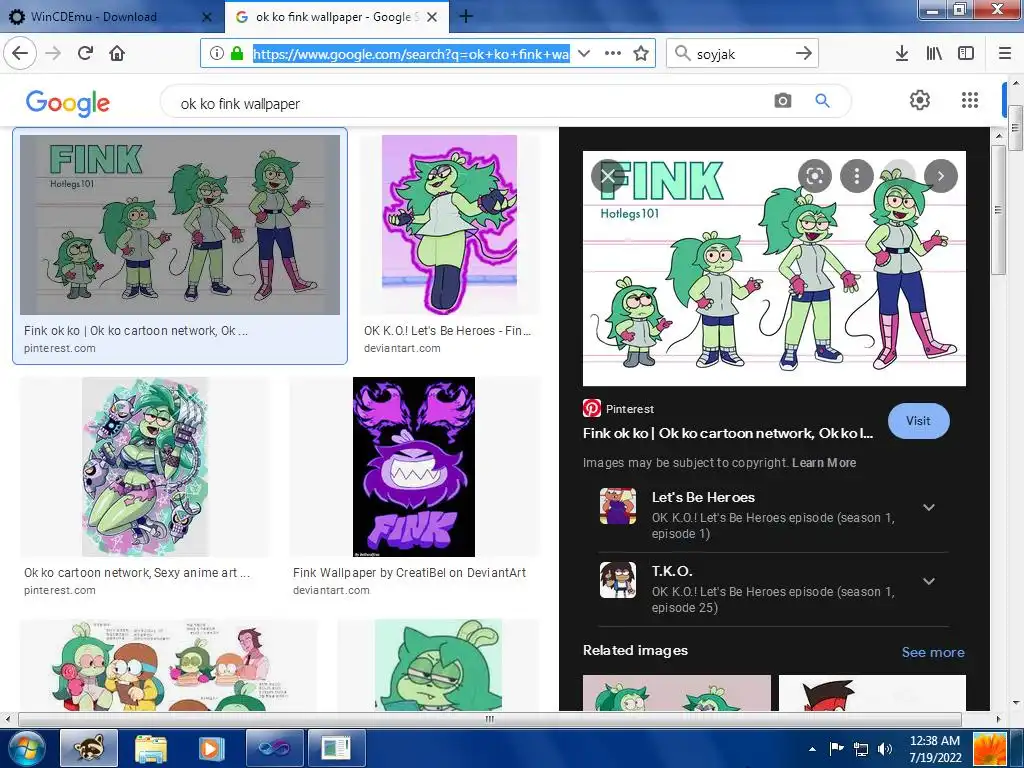Screen dimensions: 1024x768
Task: Open the network tray icon
Action: (861, 749)
